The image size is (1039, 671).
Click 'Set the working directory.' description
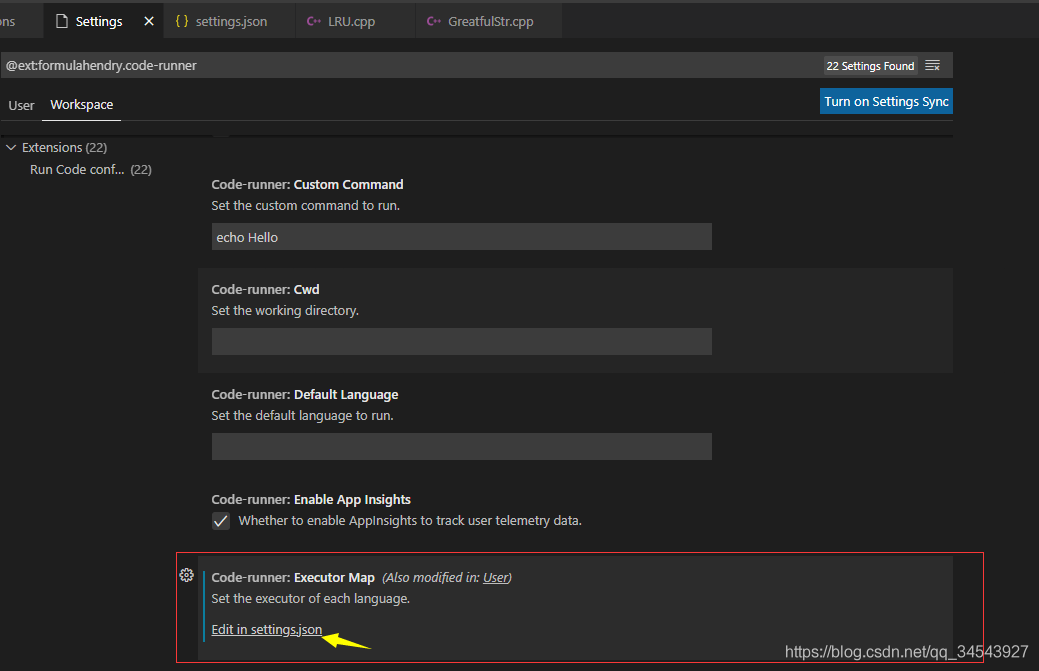[x=285, y=311]
